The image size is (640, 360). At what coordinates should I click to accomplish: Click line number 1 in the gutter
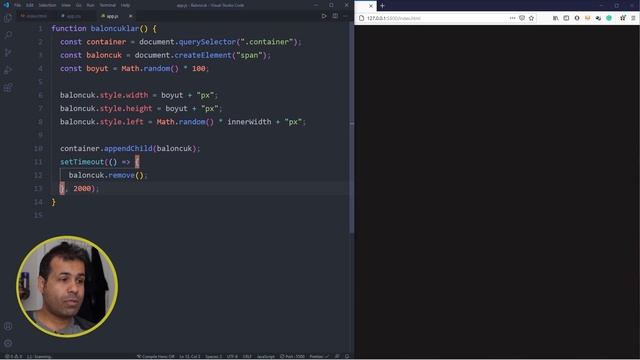click(40, 29)
